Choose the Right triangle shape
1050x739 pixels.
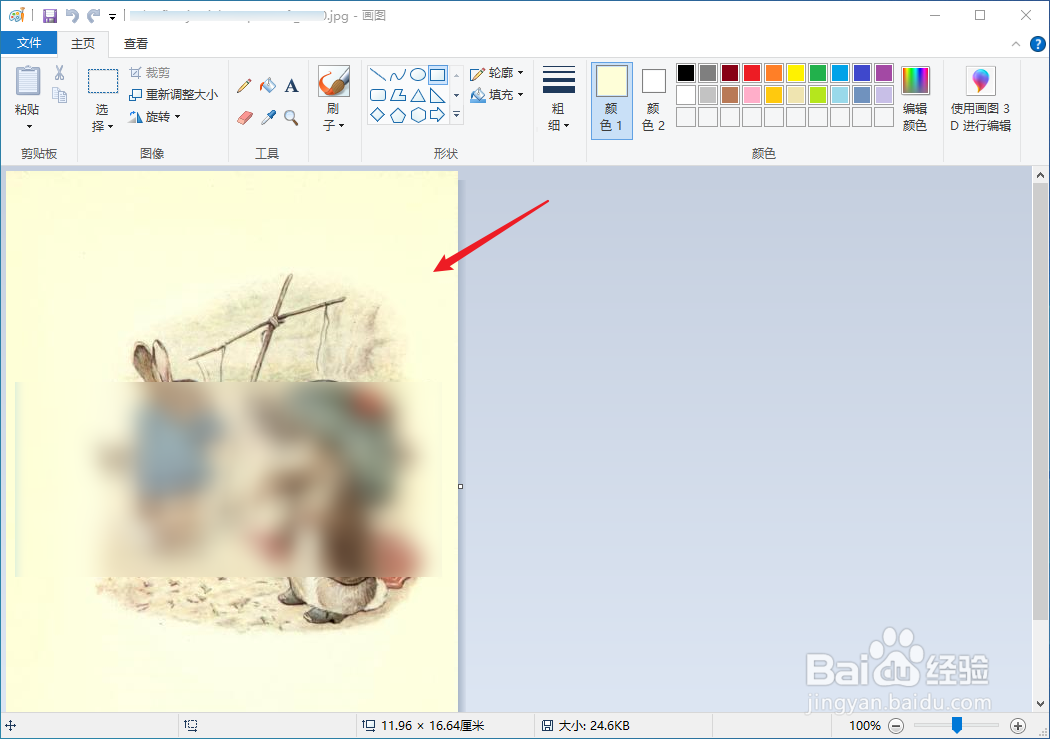tap(437, 95)
